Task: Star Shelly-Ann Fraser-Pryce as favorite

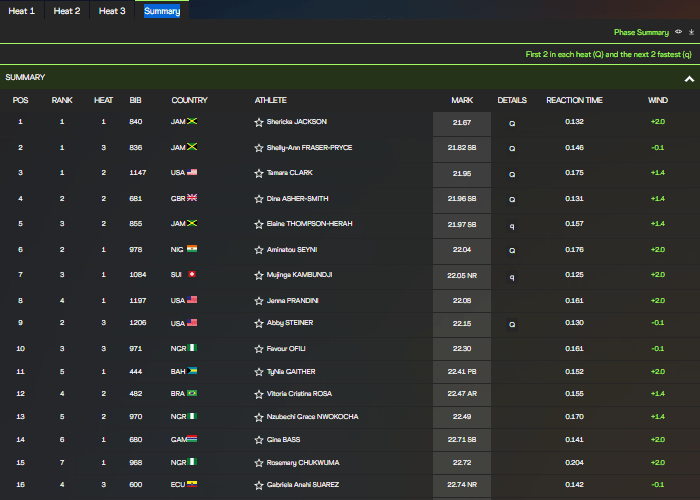Action: tap(259, 148)
